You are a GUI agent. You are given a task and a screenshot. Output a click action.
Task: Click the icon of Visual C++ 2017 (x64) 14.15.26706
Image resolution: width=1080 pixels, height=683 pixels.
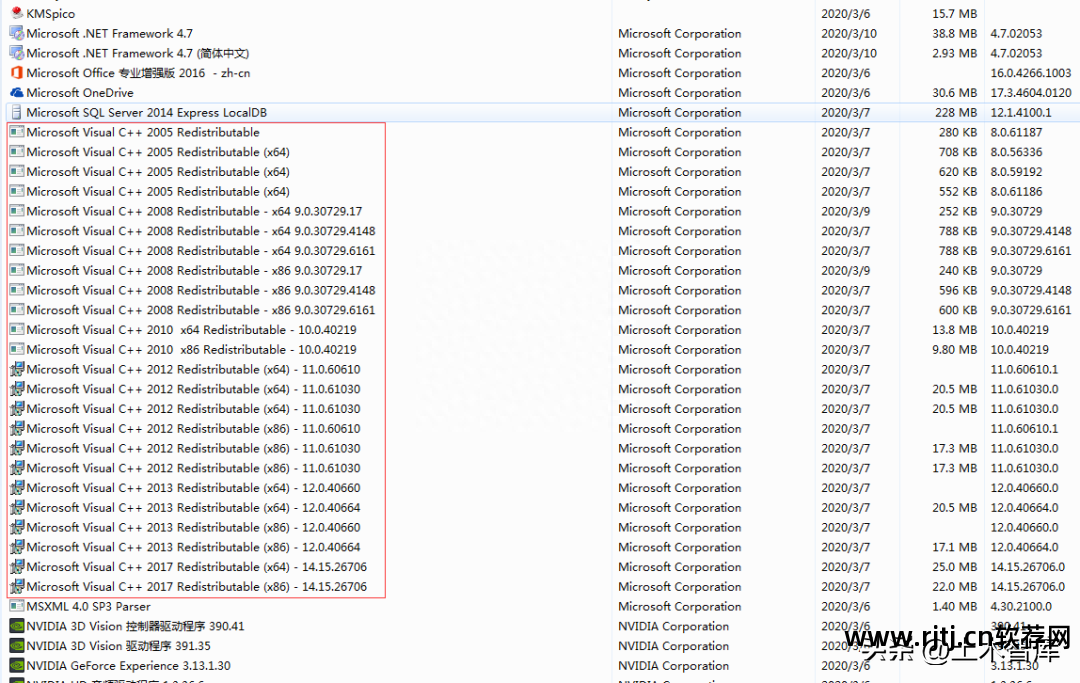tap(17, 567)
